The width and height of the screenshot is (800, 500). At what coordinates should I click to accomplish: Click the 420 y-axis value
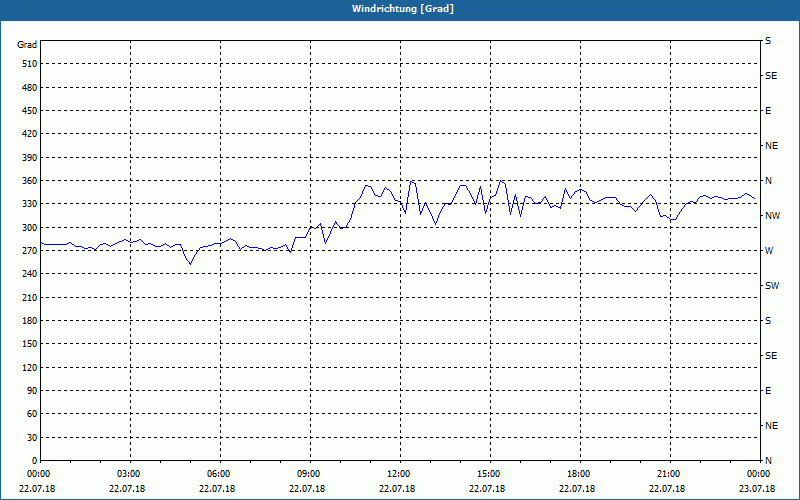[x=30, y=134]
